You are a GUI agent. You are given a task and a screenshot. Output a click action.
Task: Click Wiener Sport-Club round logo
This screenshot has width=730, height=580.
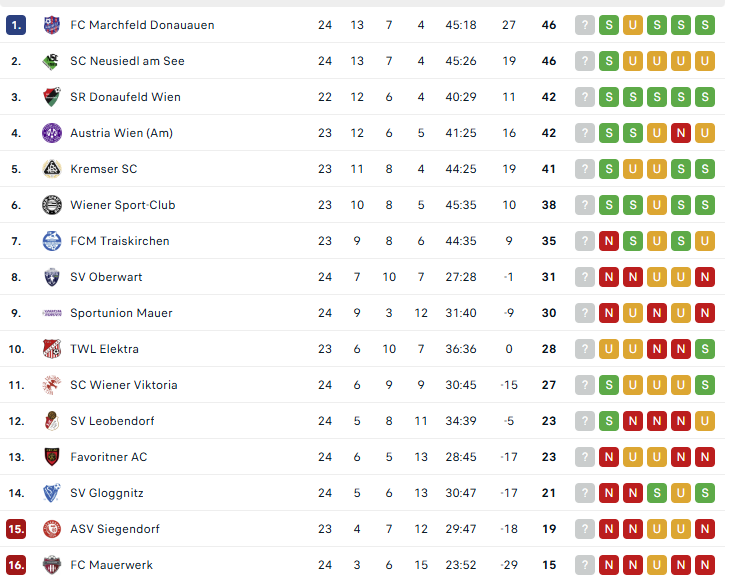(52, 205)
